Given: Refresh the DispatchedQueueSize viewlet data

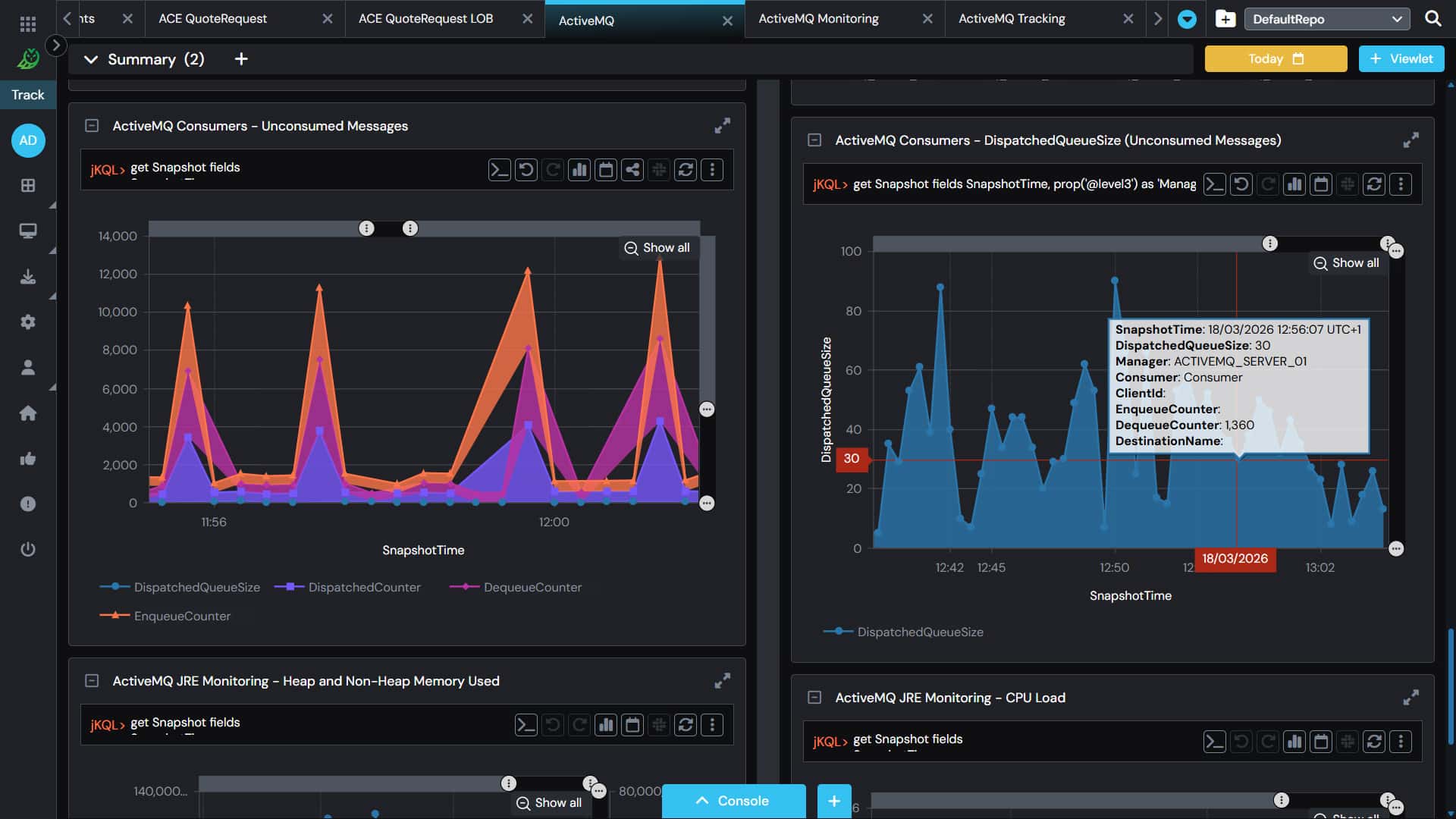Looking at the screenshot, I should [x=1374, y=184].
